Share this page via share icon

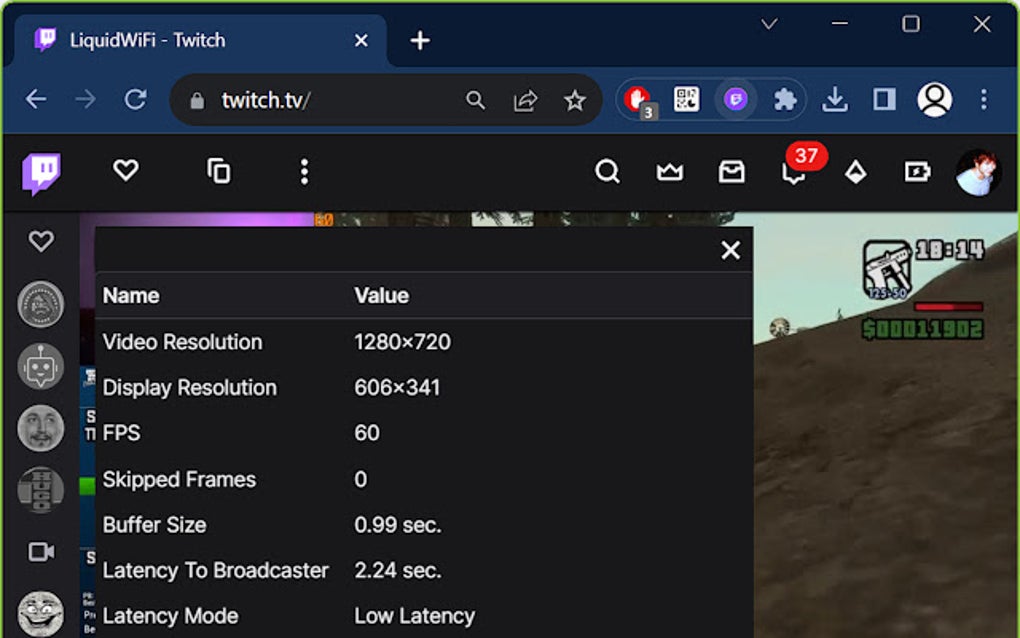525,100
